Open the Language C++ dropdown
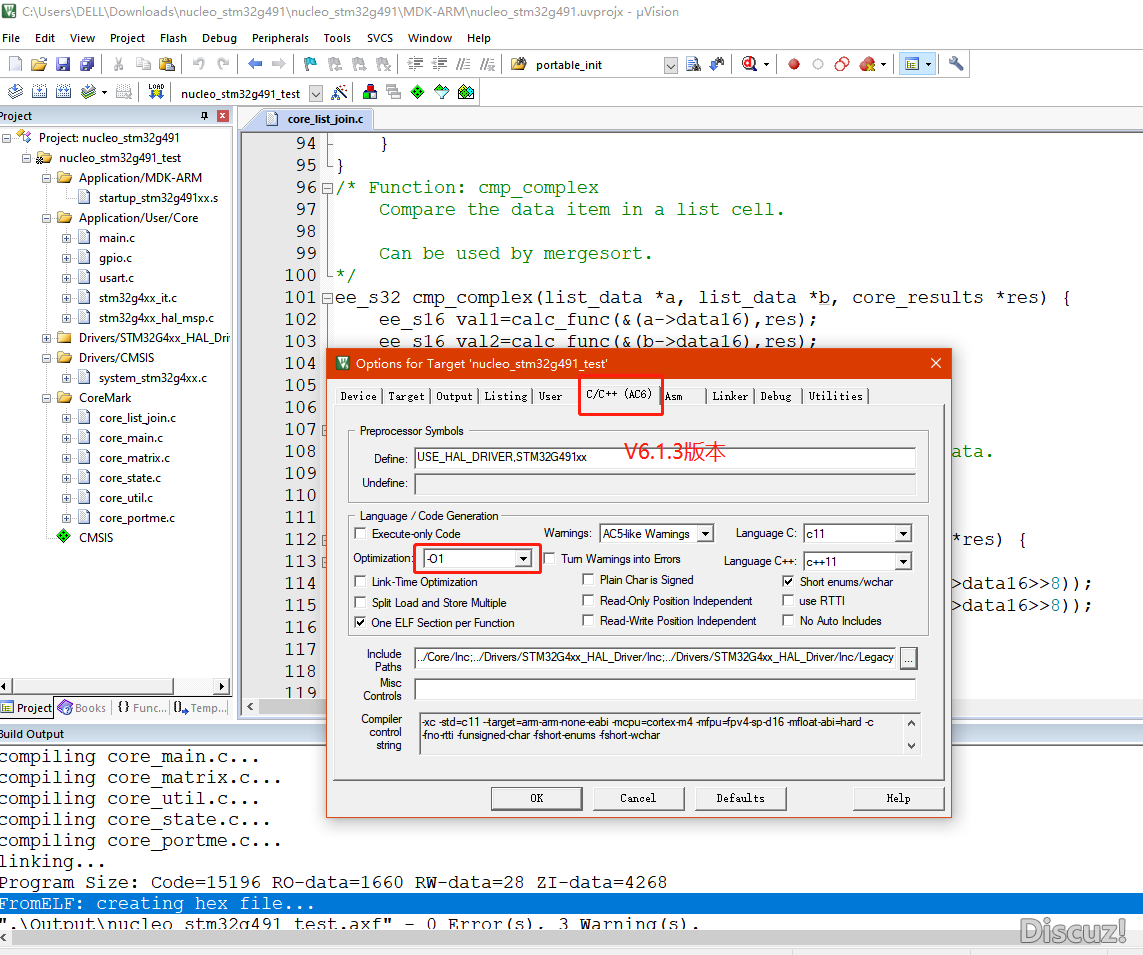 pos(903,561)
